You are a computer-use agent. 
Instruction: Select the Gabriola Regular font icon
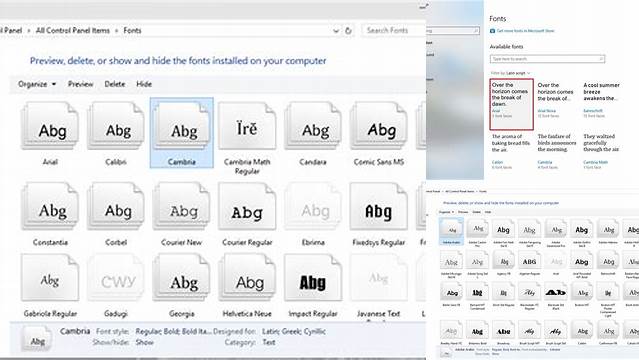[x=50, y=278]
